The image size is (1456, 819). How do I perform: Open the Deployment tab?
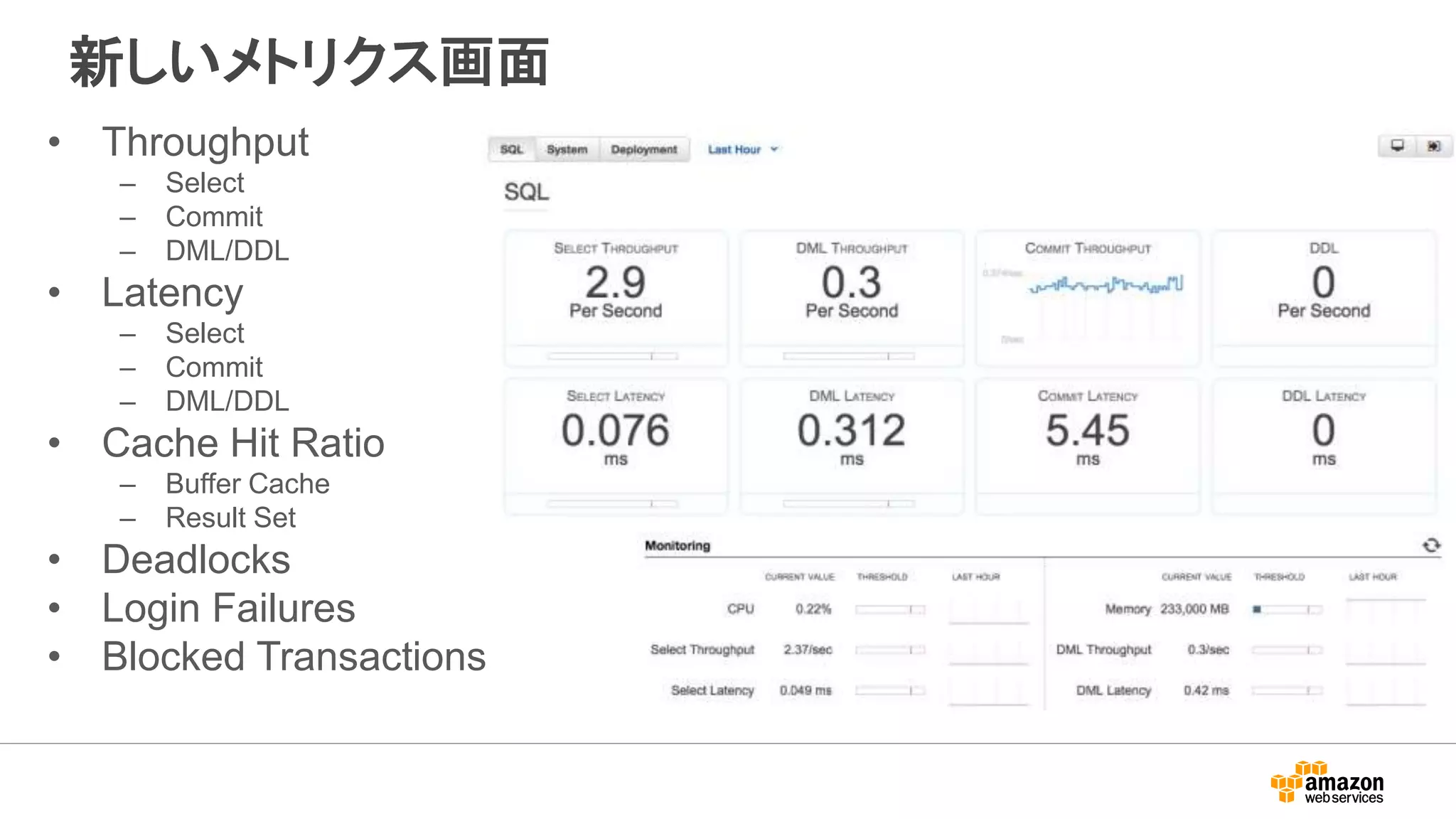pos(644,149)
